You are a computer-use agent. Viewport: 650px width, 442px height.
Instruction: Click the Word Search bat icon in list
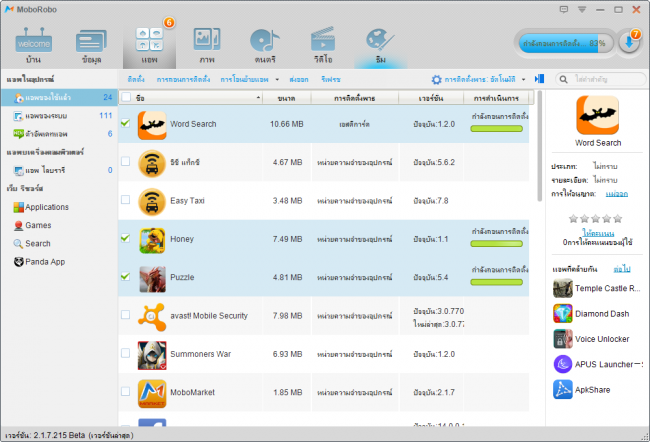152,125
